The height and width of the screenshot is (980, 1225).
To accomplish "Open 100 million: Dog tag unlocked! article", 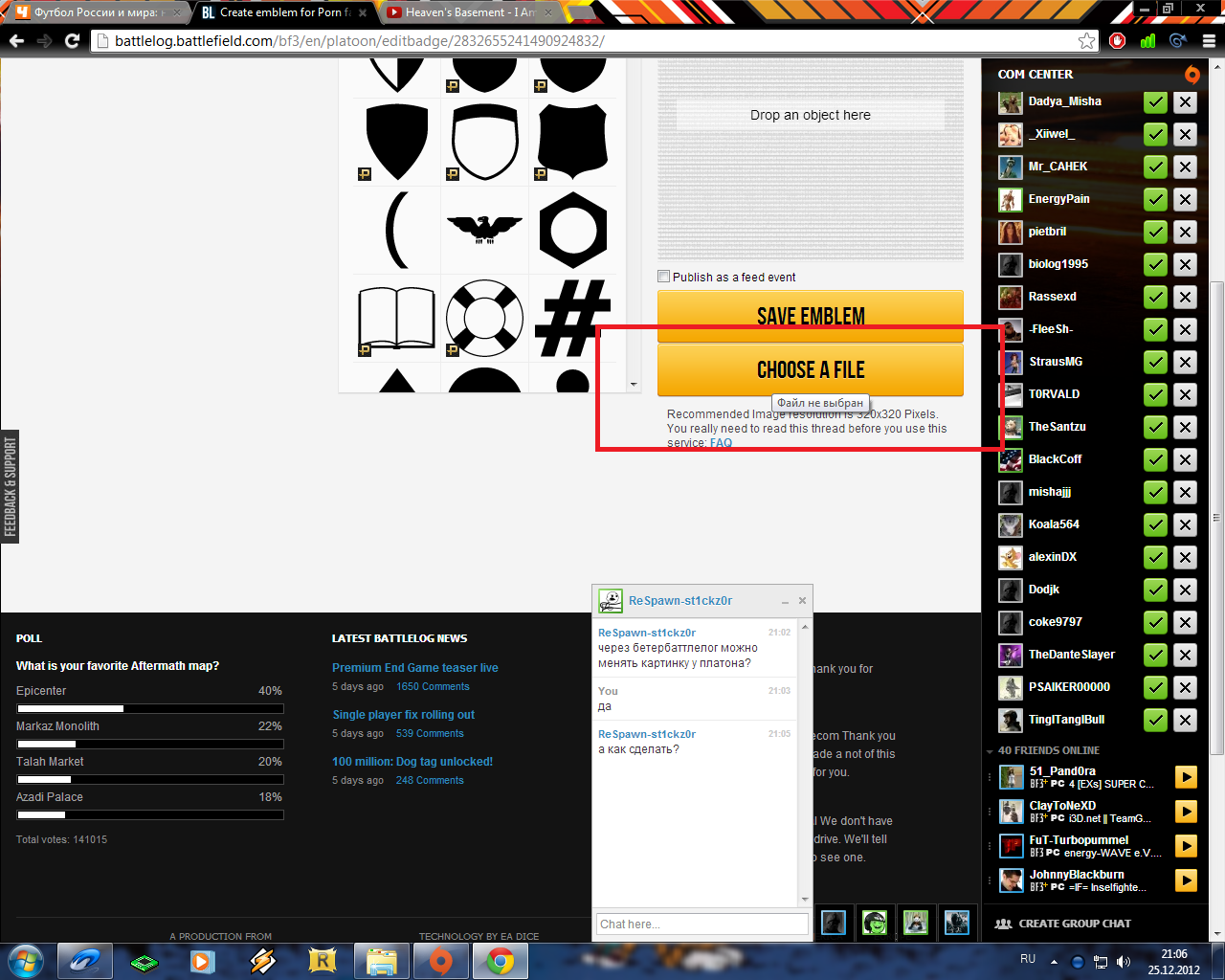I will pyautogui.click(x=412, y=762).
